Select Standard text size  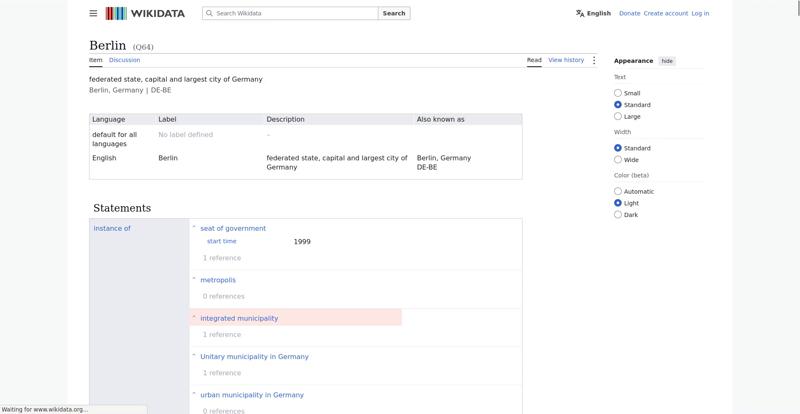[x=618, y=105]
